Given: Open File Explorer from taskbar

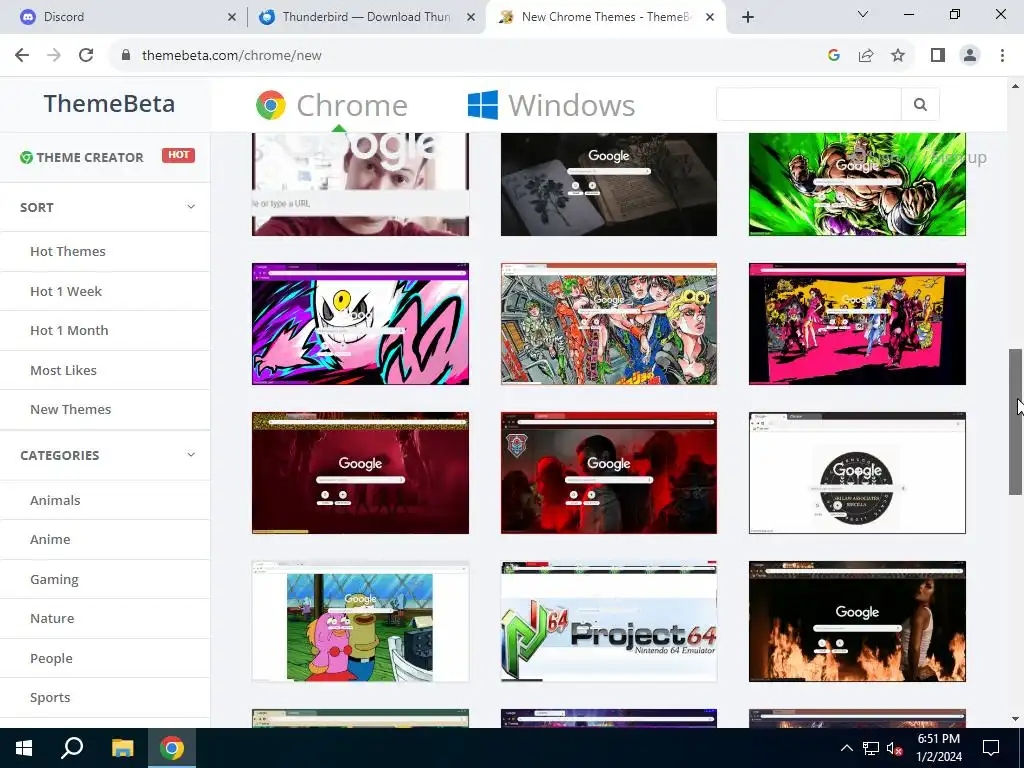Looking at the screenshot, I should point(122,748).
